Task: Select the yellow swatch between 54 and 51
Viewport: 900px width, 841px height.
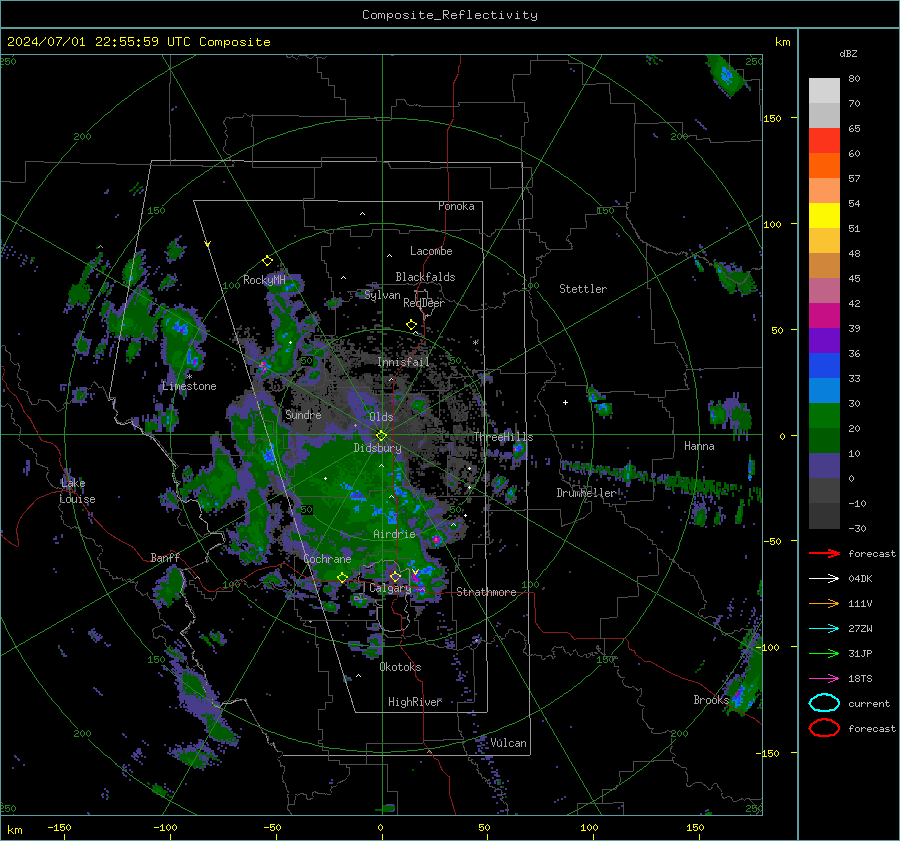Action: [x=824, y=216]
